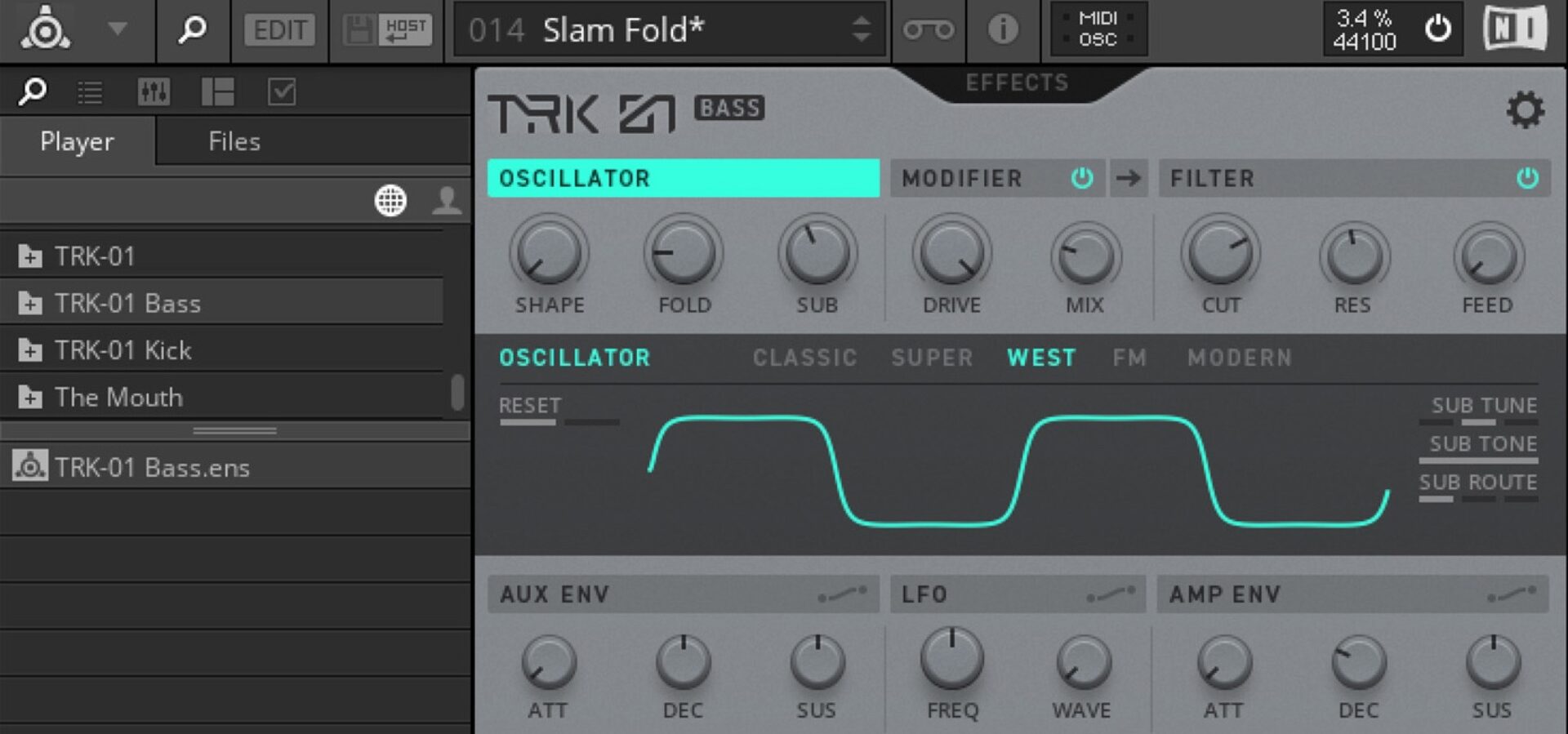Select the CLASSIC oscillator type
Viewport: 1568px width, 734px height.
point(805,358)
